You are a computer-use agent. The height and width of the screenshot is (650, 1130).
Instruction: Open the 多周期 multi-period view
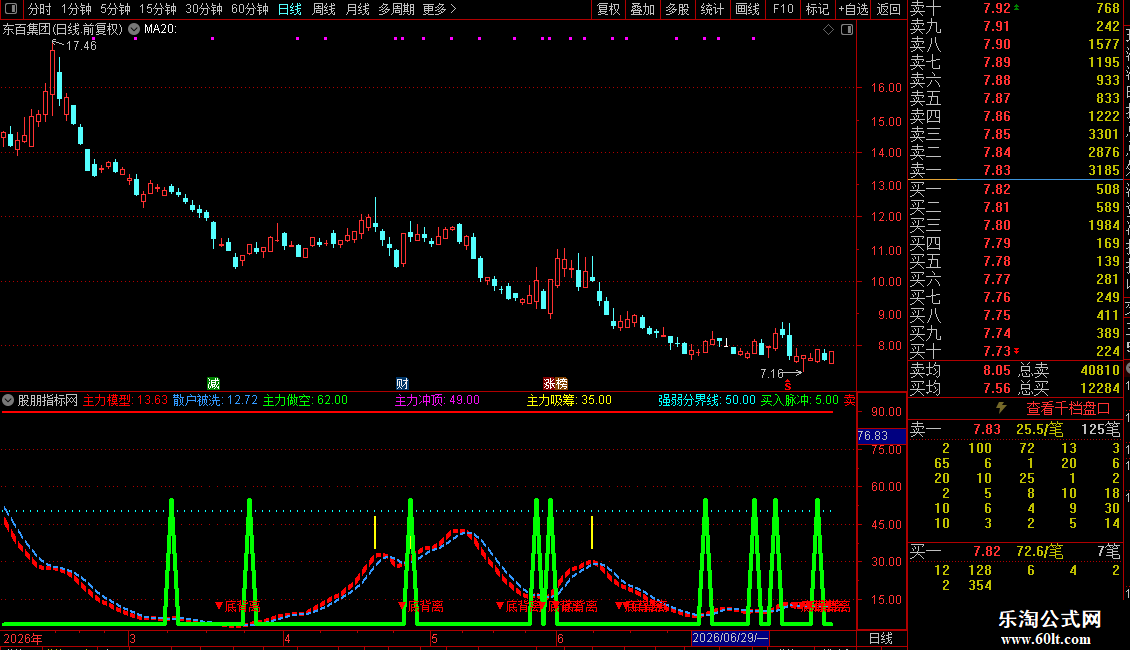(x=396, y=9)
